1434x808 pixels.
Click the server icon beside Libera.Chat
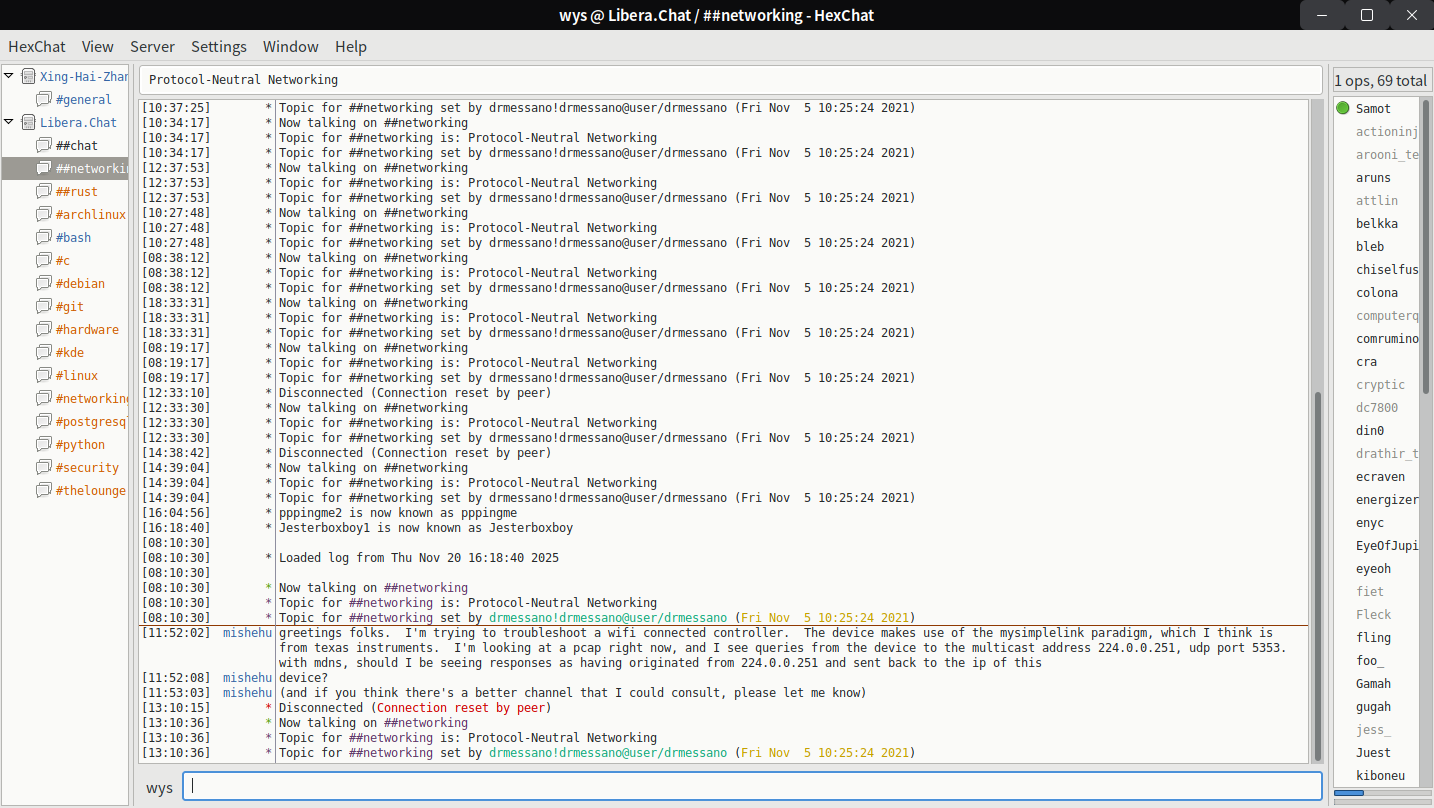(x=28, y=122)
